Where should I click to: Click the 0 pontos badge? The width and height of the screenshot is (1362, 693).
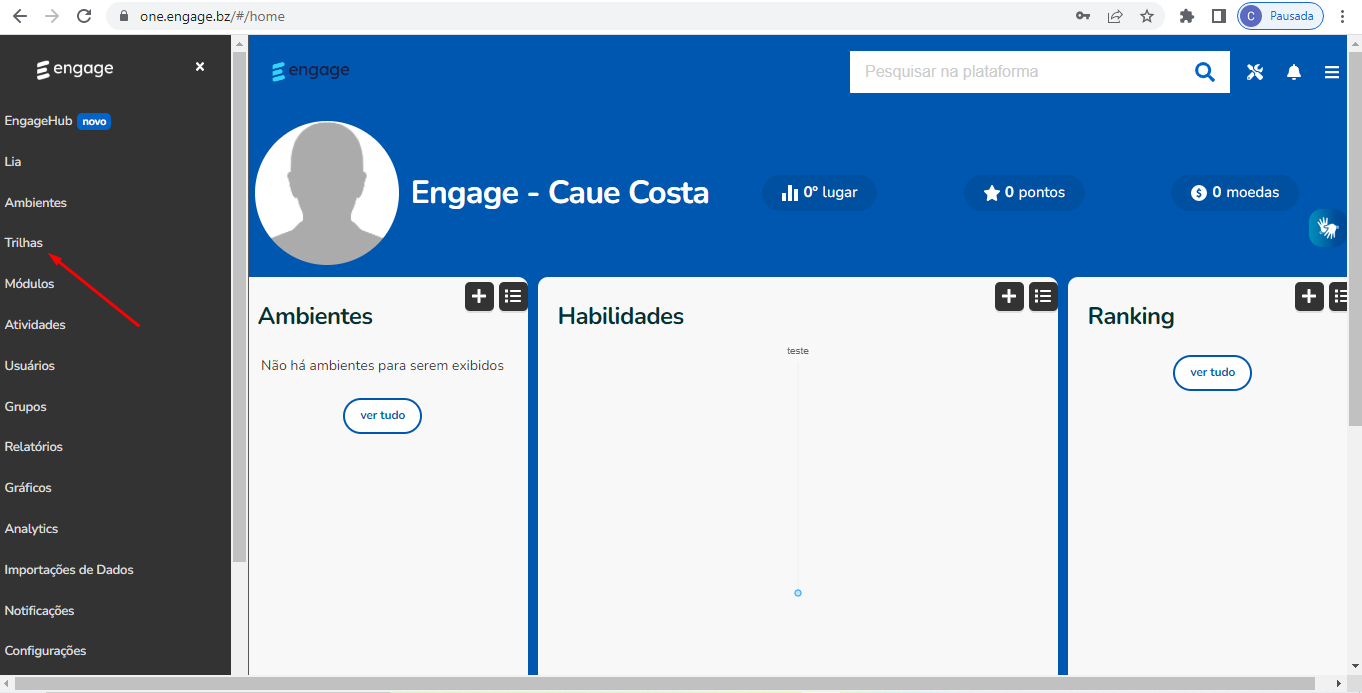pos(1024,192)
